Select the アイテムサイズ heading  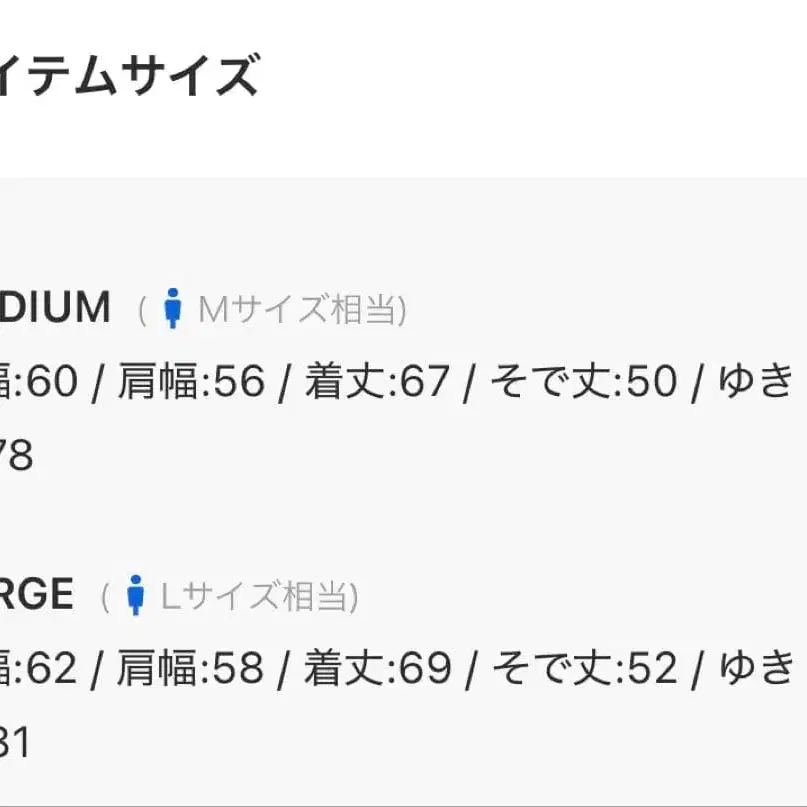(x=129, y=76)
